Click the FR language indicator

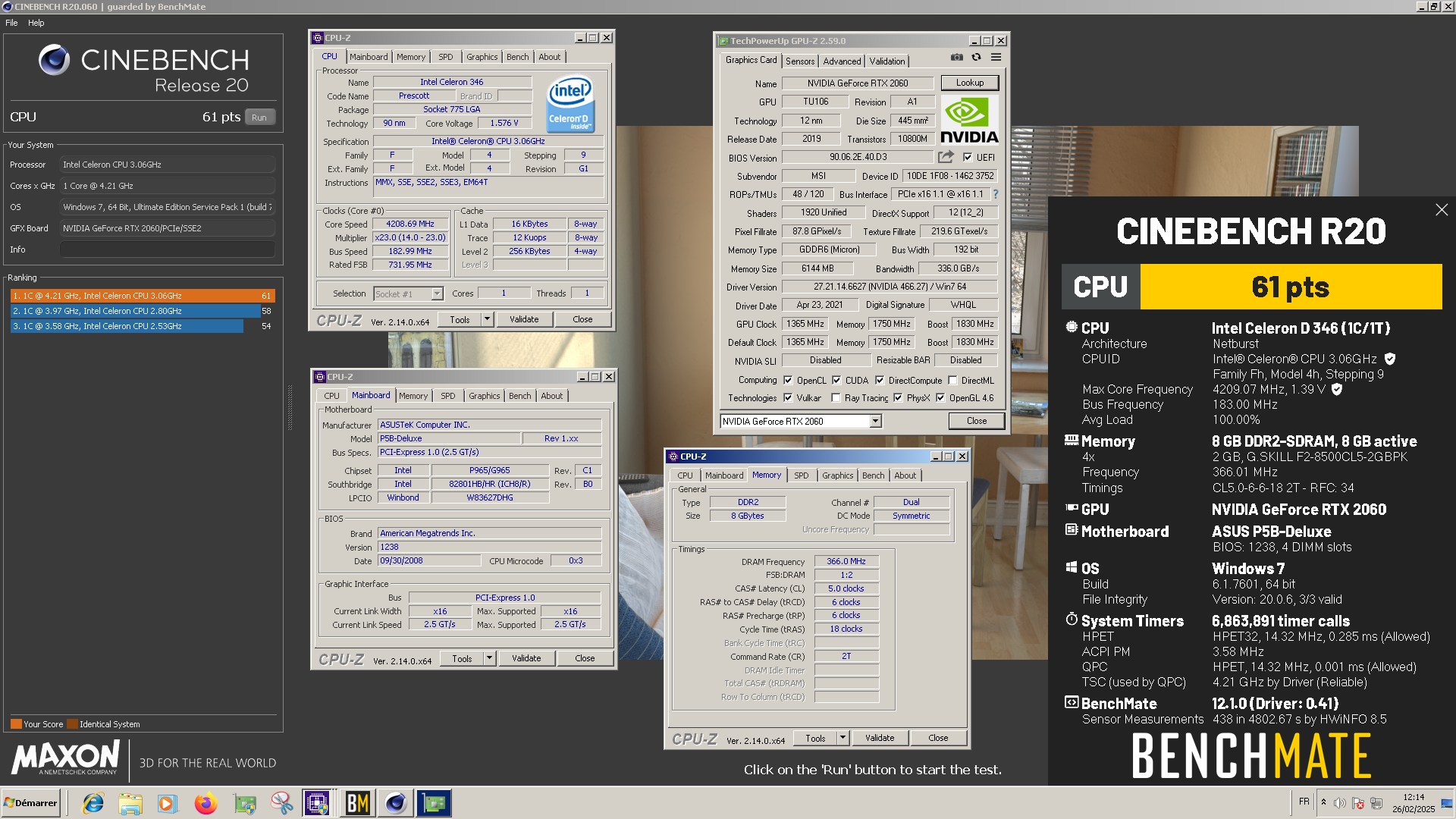(1304, 802)
